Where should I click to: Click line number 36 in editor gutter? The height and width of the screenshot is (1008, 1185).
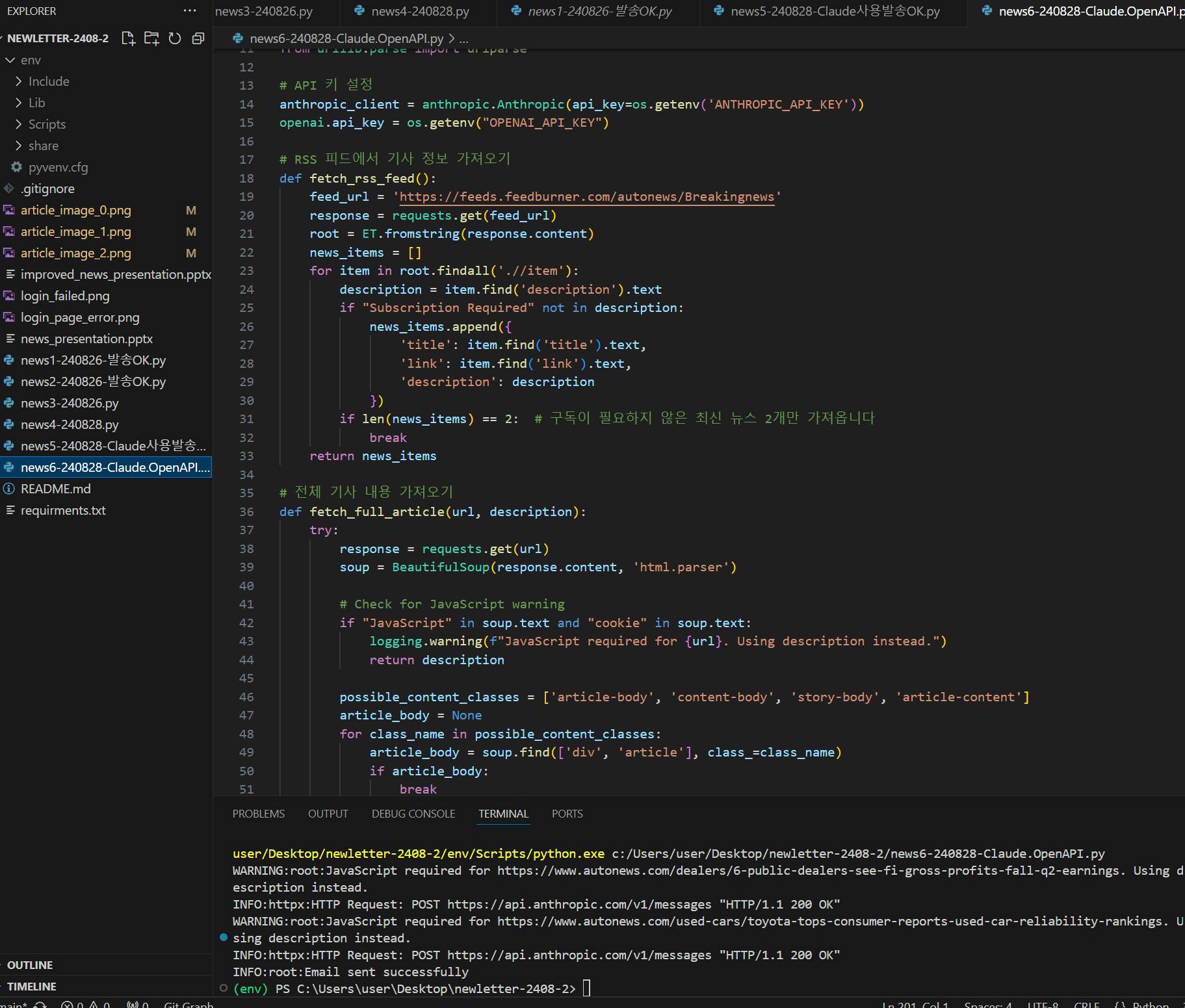pyautogui.click(x=246, y=511)
